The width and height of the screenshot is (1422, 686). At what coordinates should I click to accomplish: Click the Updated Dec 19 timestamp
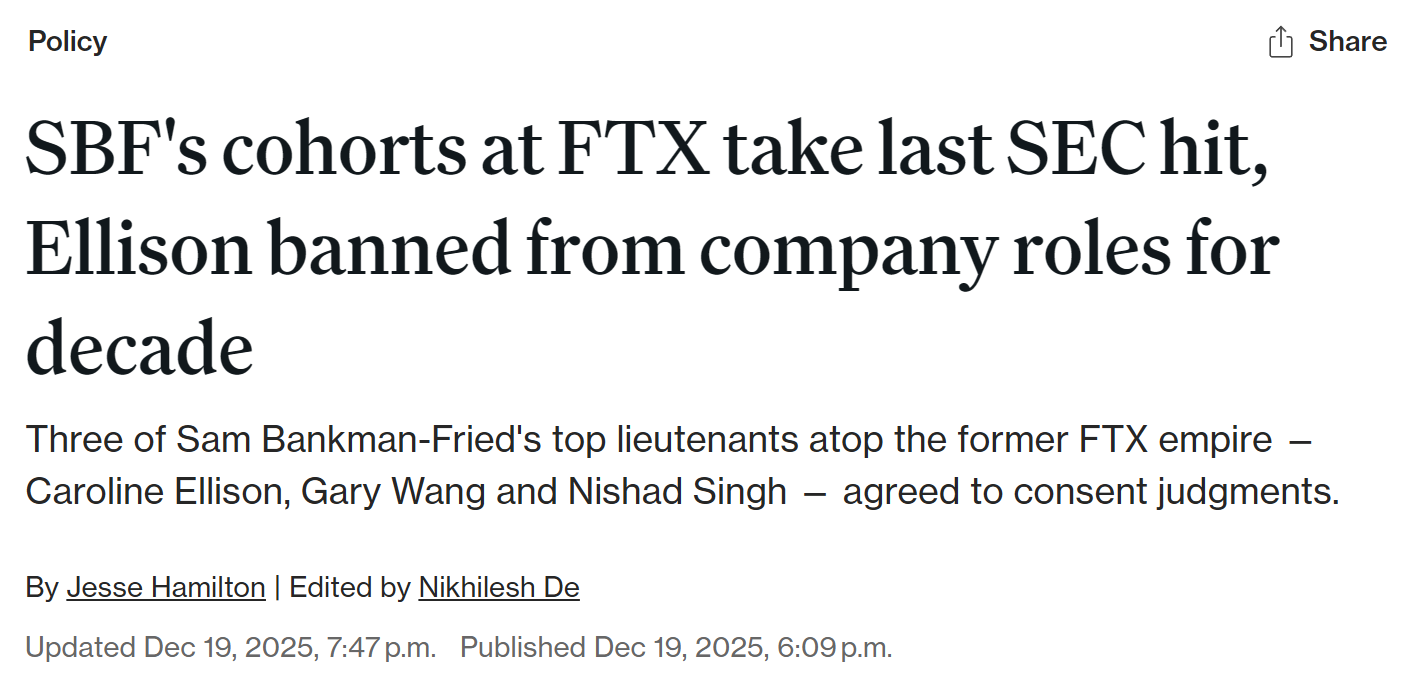tap(230, 647)
